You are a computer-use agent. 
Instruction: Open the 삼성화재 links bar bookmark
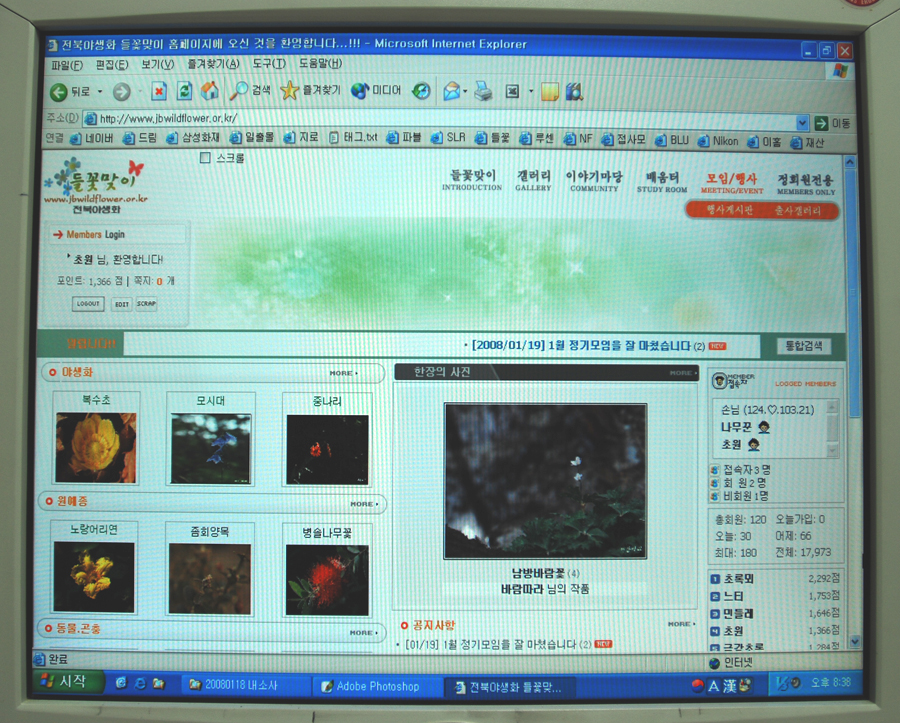point(193,138)
